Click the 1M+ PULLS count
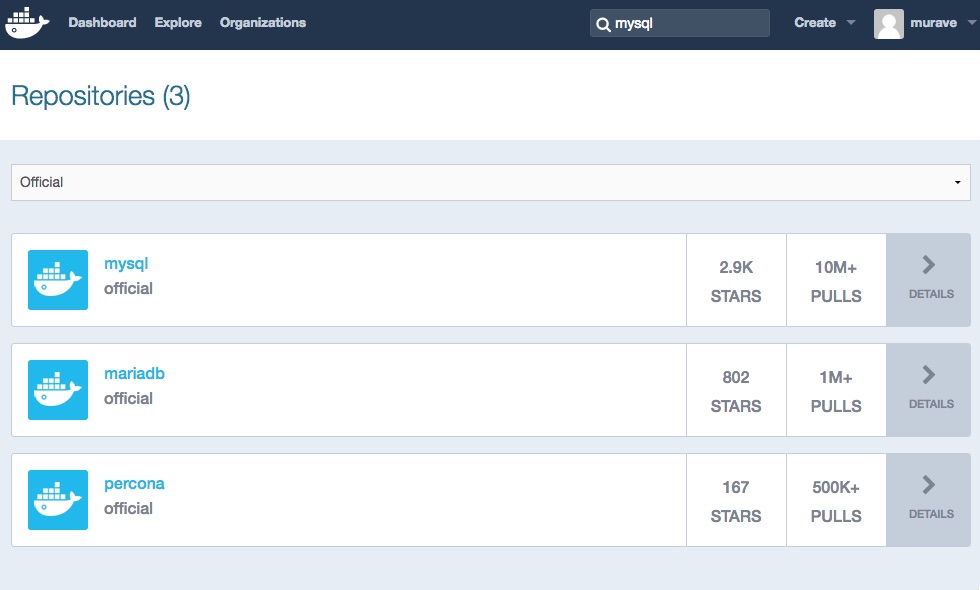 pyautogui.click(x=836, y=391)
